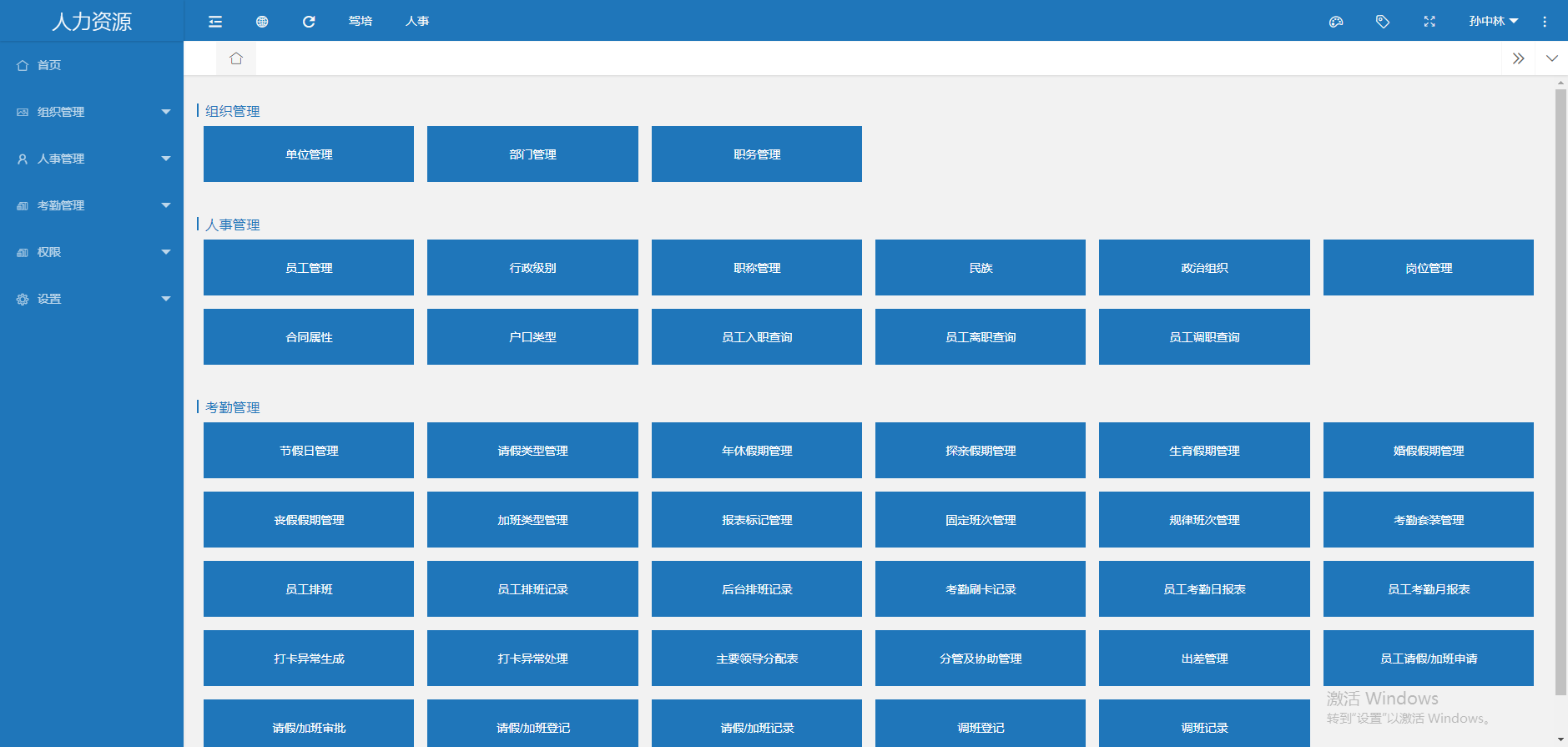The image size is (1568, 747).
Task: Select 人事 in the top menu
Action: click(x=417, y=22)
